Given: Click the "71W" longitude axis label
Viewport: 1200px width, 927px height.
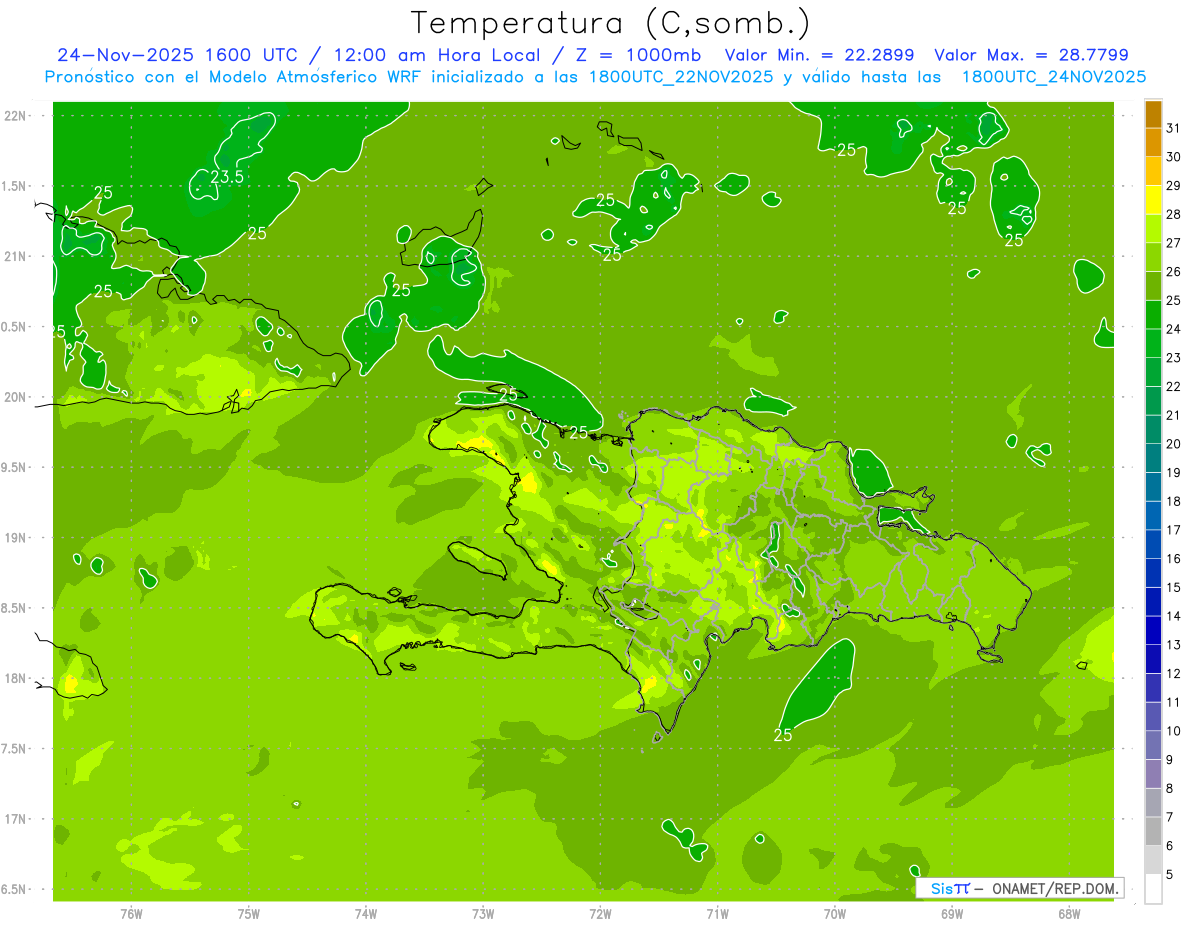Looking at the screenshot, I should pos(717,914).
